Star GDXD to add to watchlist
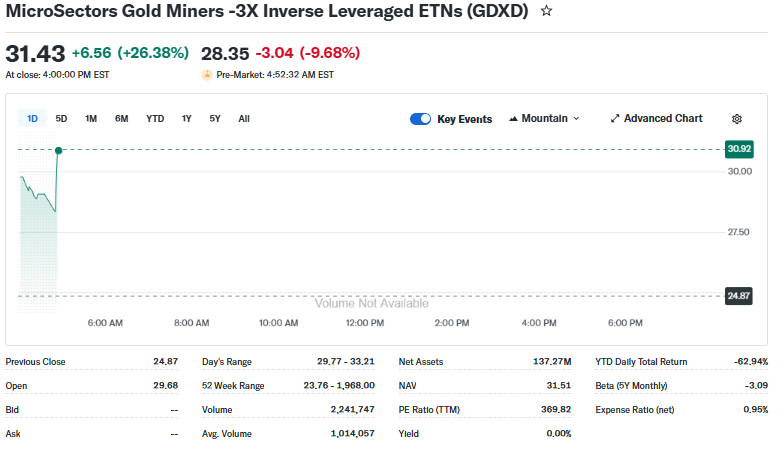 coord(546,11)
